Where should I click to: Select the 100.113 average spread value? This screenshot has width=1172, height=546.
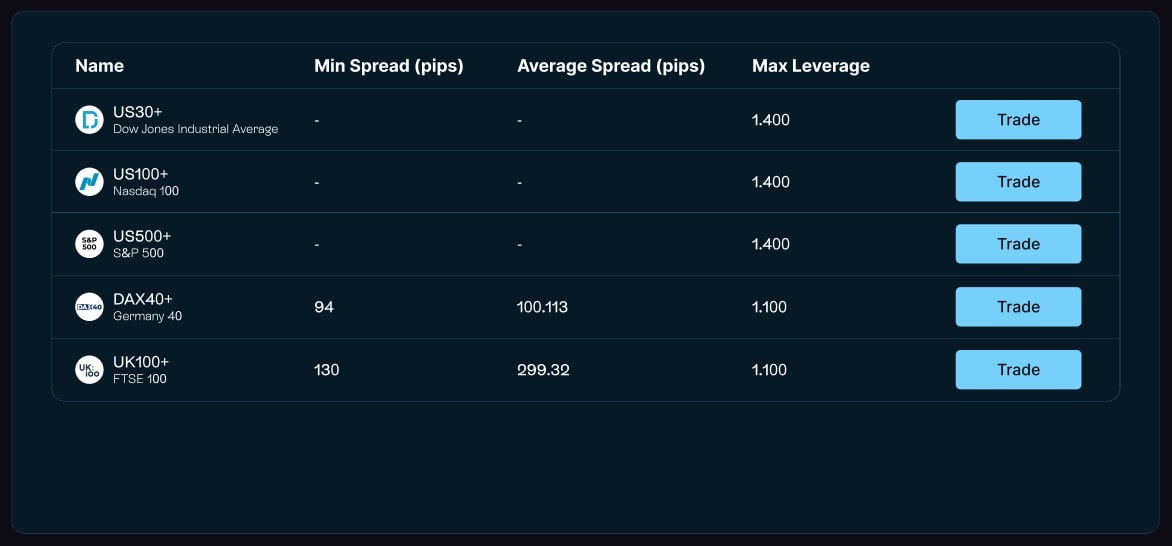pyautogui.click(x=543, y=307)
